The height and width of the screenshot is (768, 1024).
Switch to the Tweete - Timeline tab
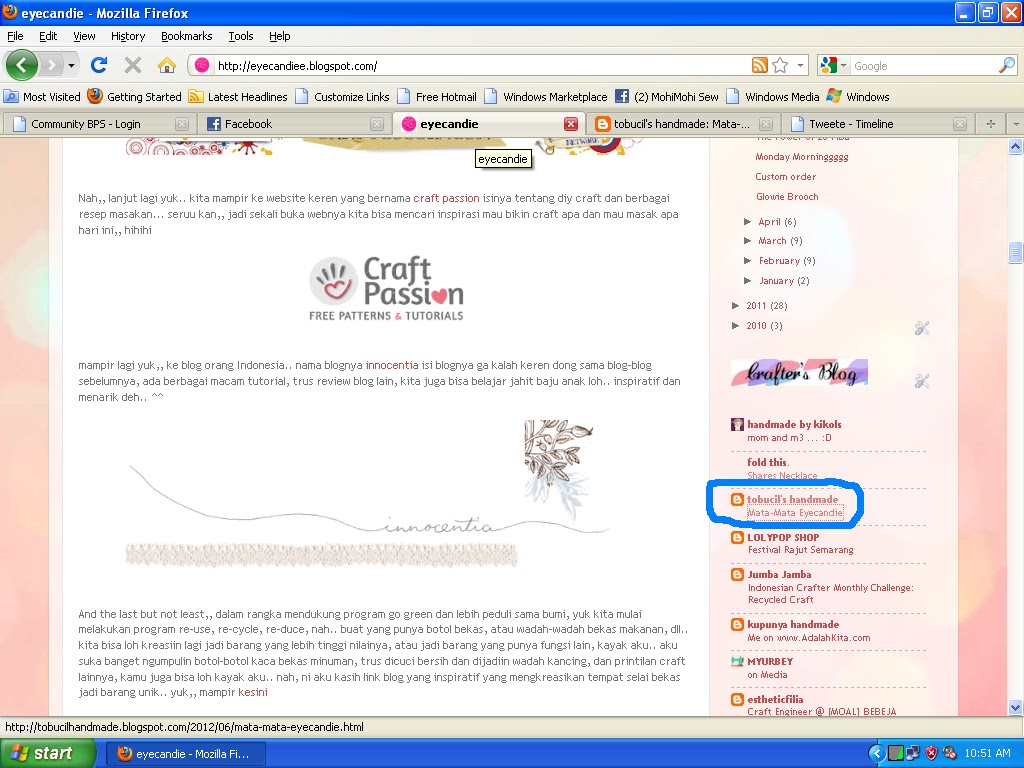point(878,123)
